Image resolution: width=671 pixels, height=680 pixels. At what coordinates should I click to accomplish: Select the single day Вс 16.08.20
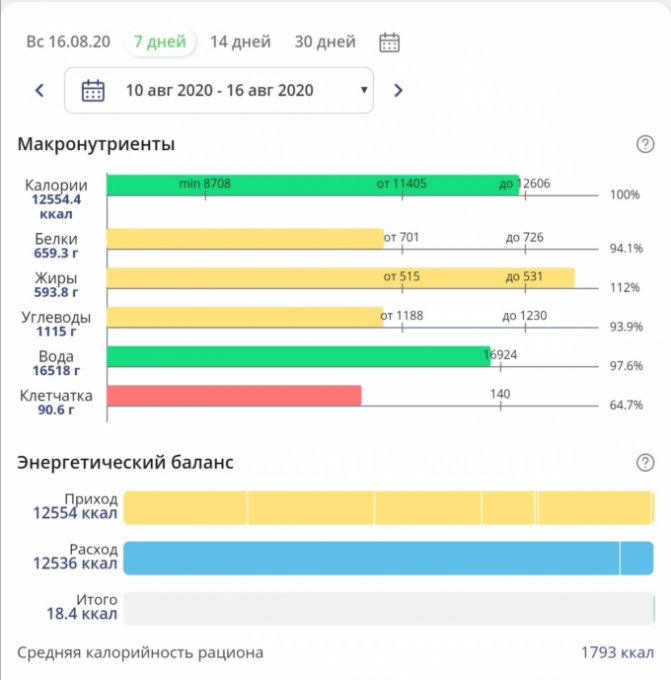(67, 42)
